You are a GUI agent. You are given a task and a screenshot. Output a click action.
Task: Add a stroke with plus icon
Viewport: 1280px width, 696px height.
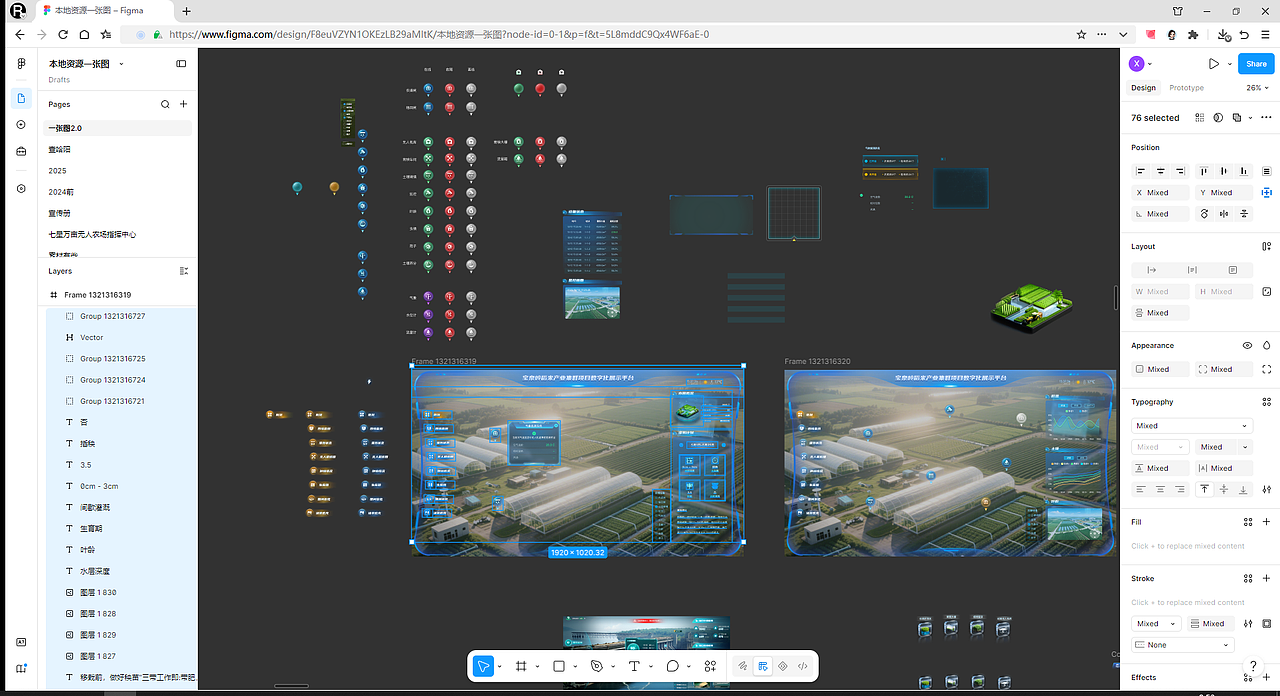click(1266, 578)
